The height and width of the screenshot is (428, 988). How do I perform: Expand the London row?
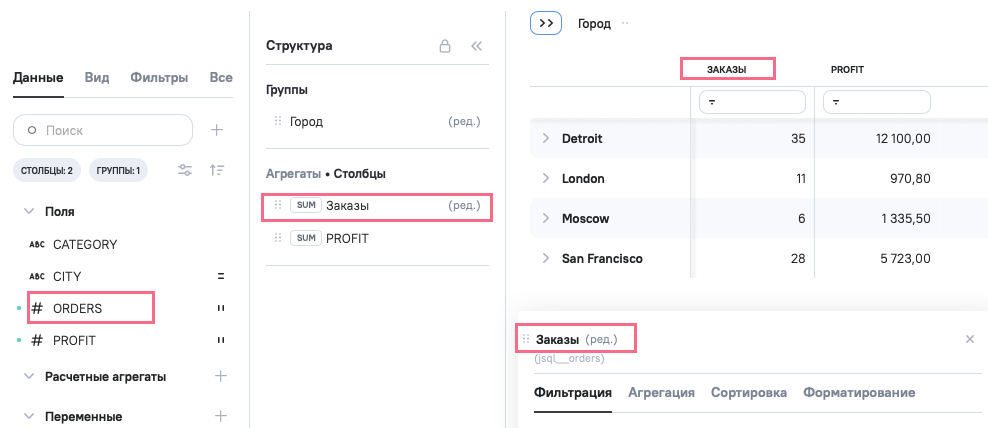546,178
